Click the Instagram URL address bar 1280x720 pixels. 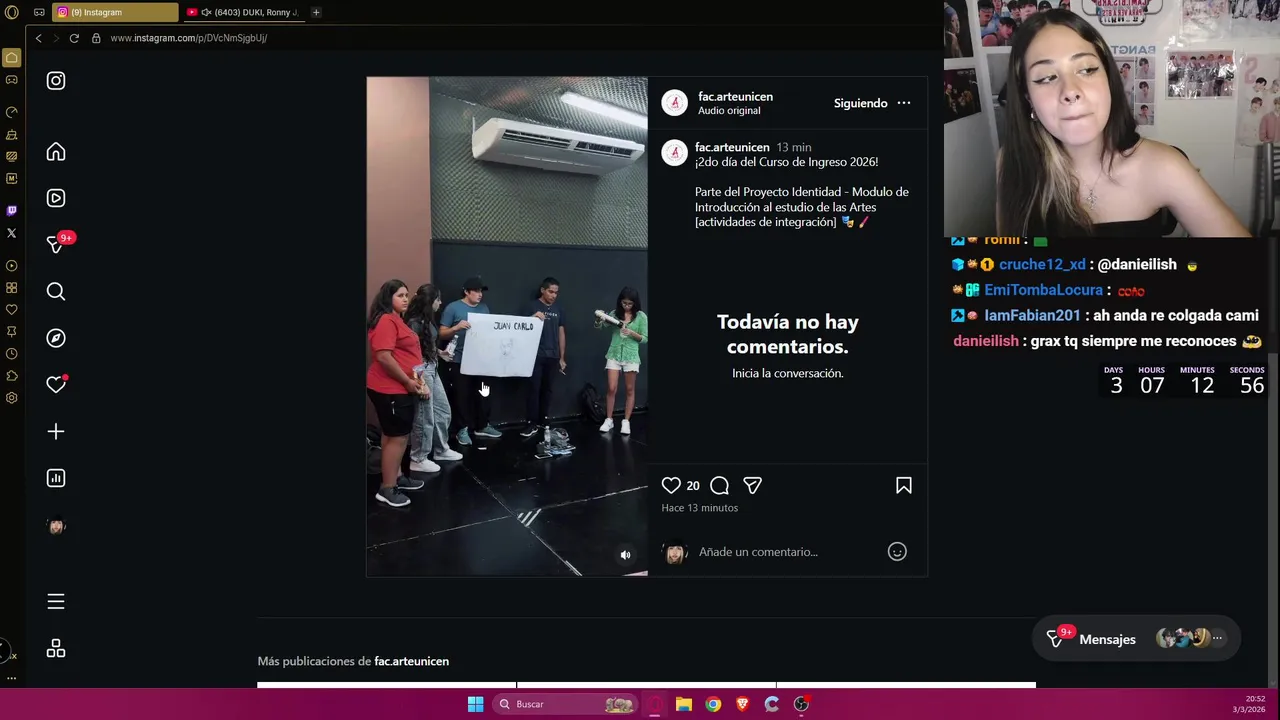188,38
